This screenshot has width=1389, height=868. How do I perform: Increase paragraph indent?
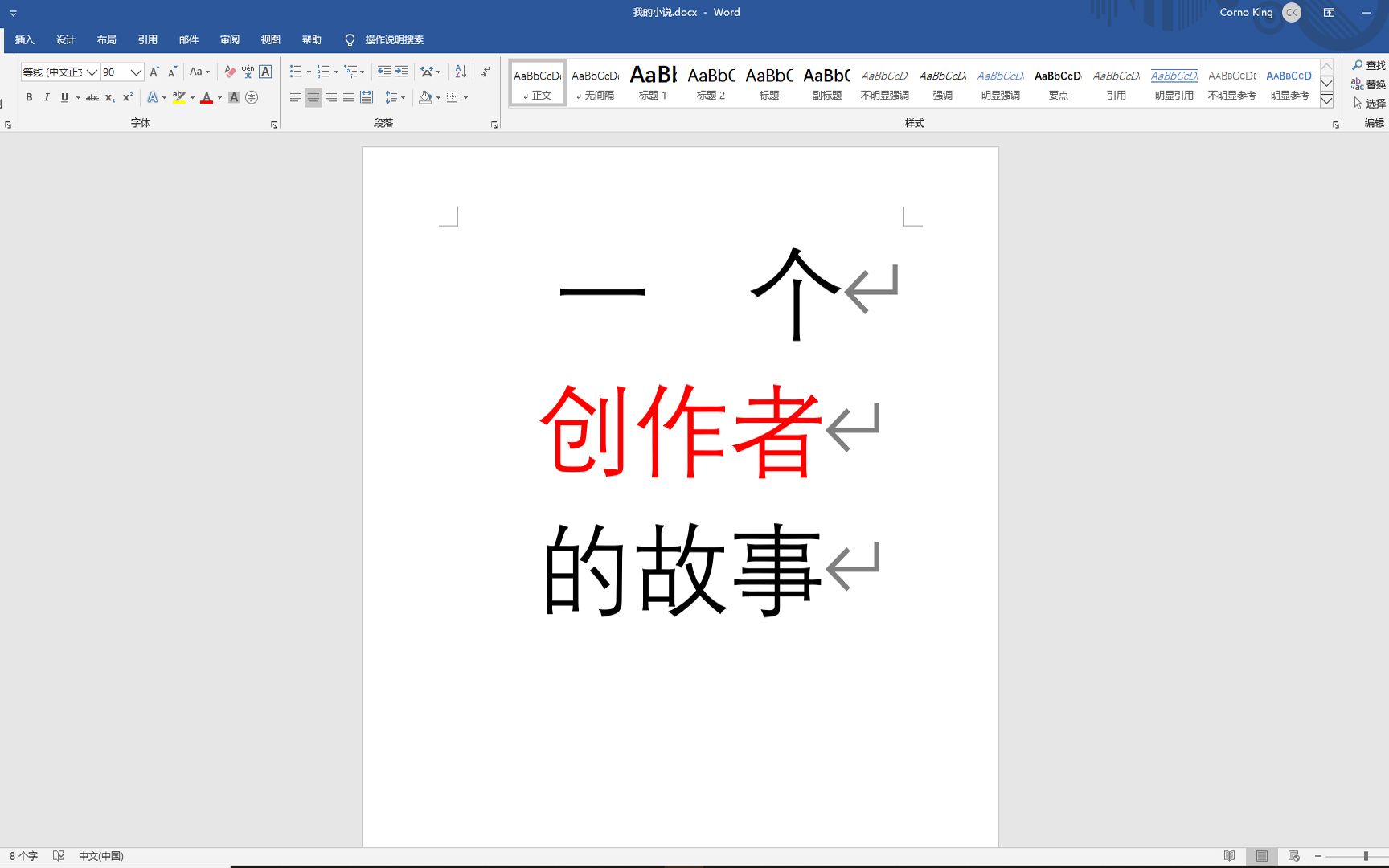coord(402,72)
